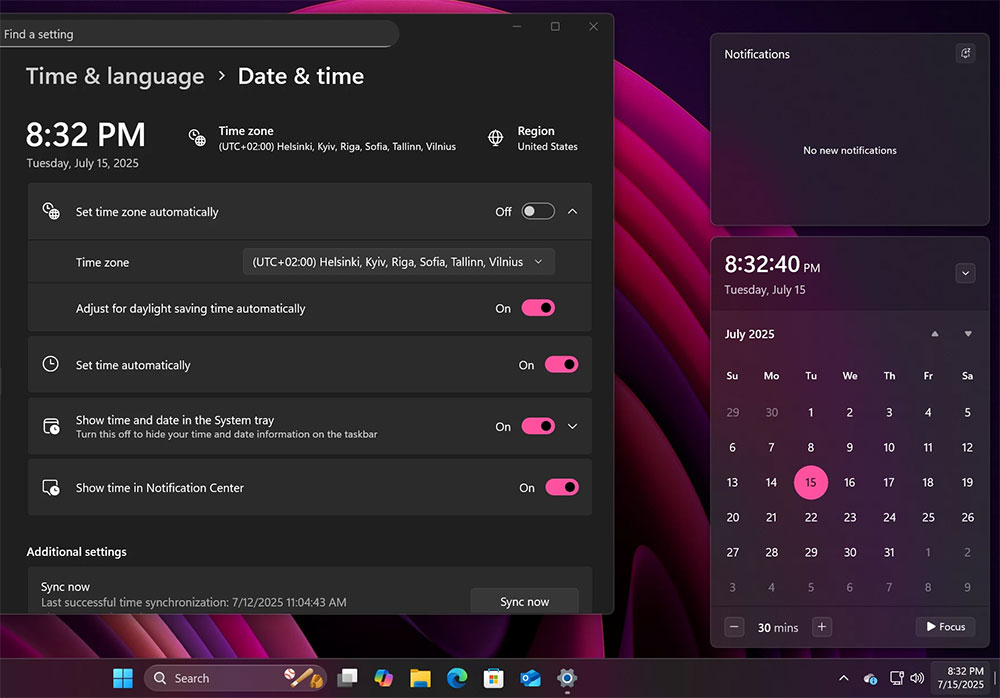Click the taskbar Search box
The width and height of the screenshot is (1000, 698).
click(235, 678)
